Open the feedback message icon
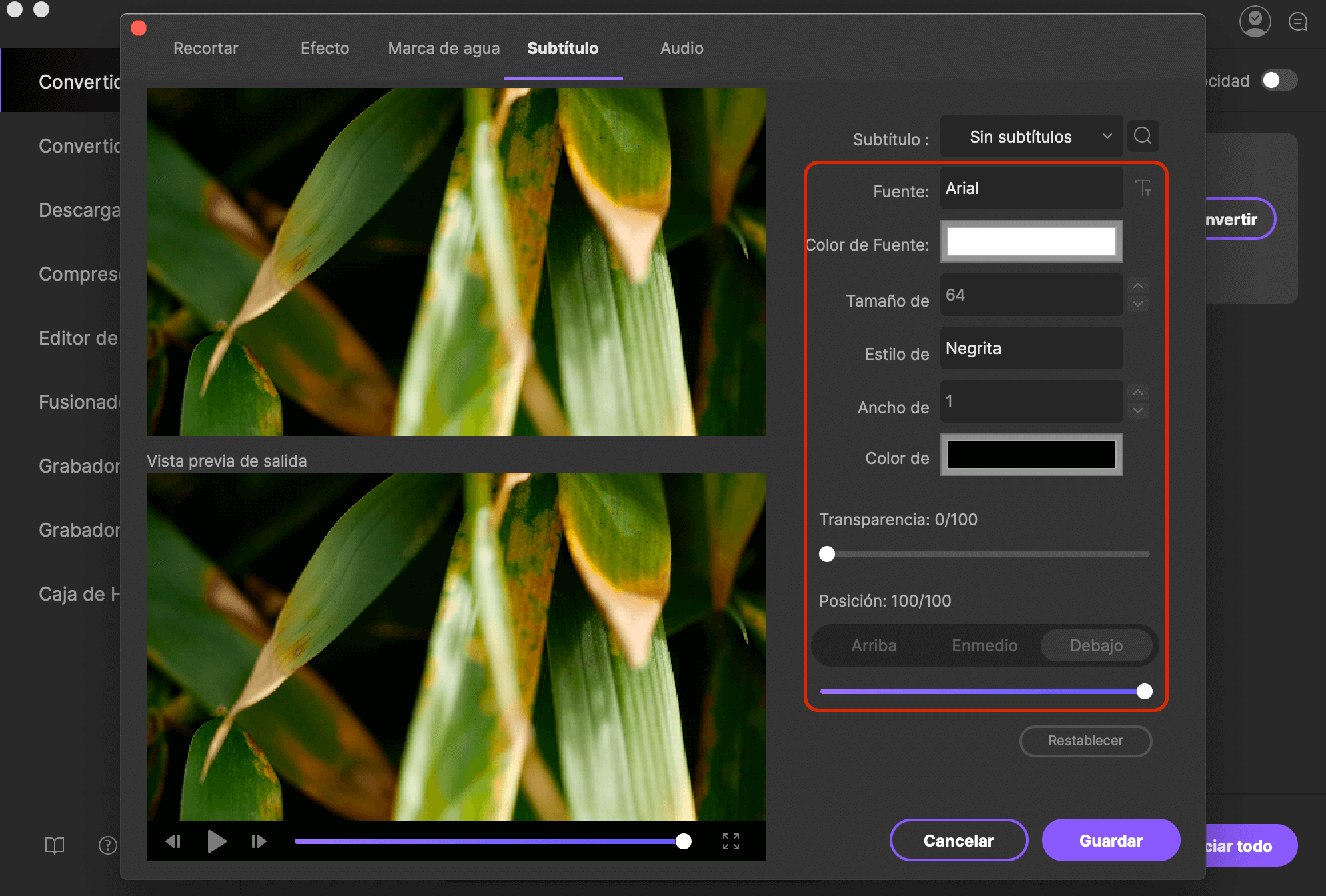 point(1298,22)
